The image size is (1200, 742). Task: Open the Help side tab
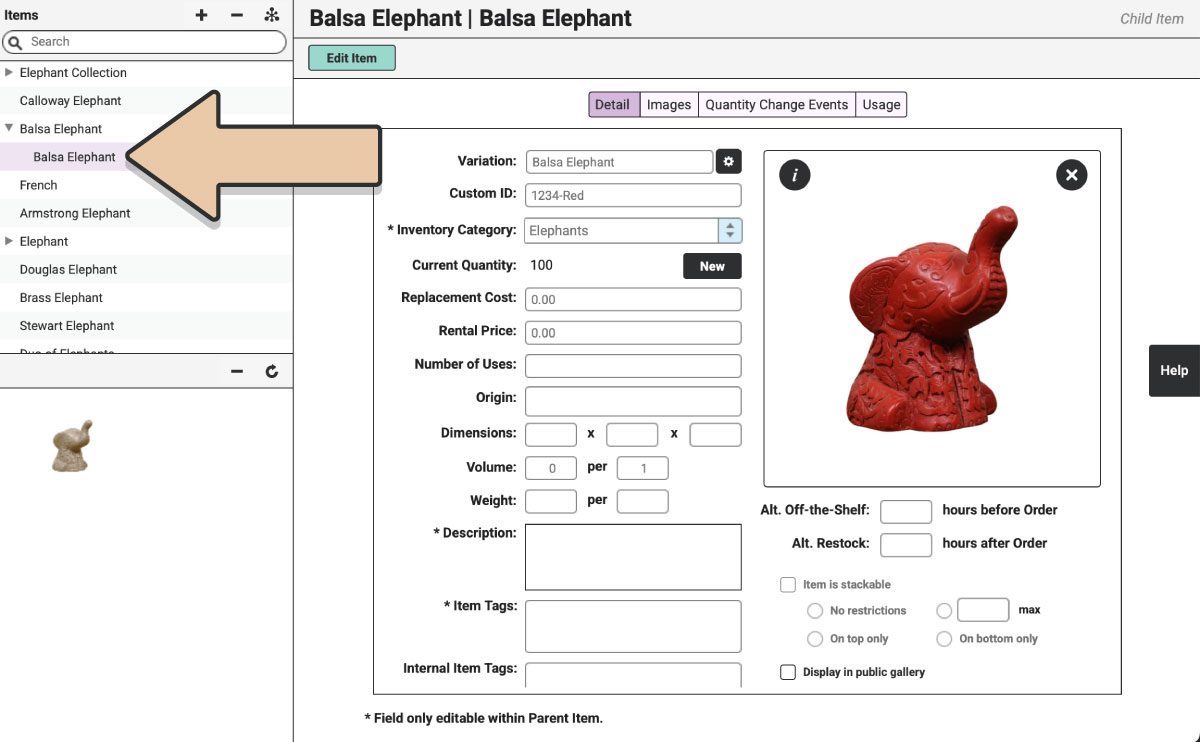tap(1174, 370)
